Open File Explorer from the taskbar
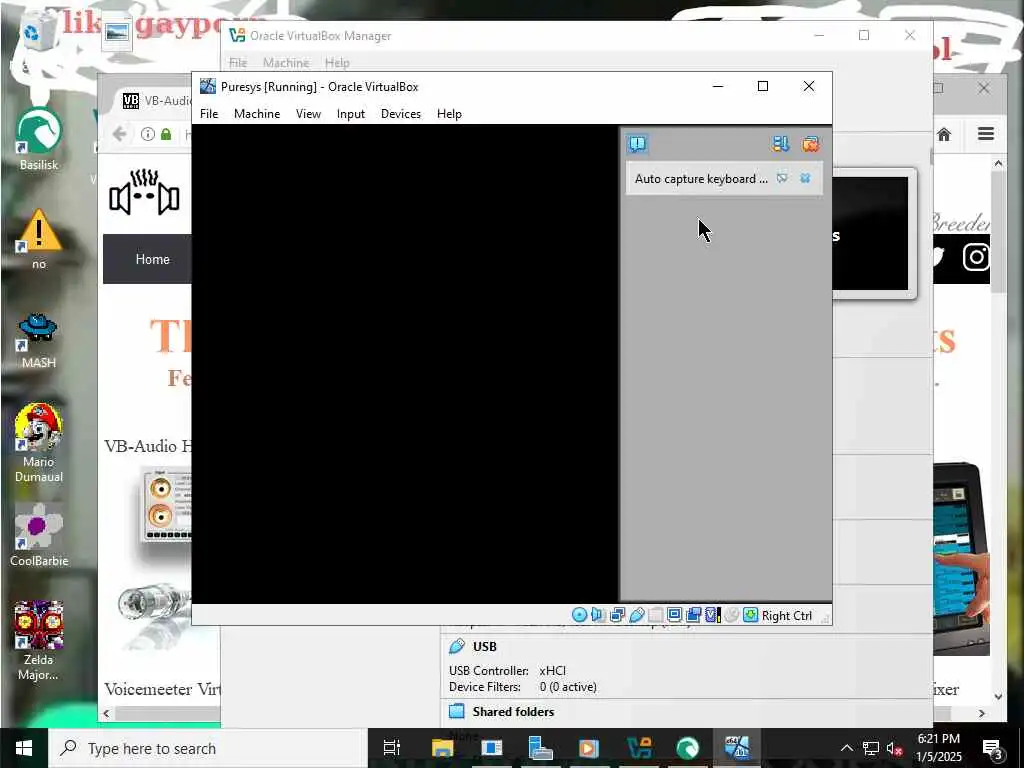This screenshot has height=768, width=1024. click(442, 748)
